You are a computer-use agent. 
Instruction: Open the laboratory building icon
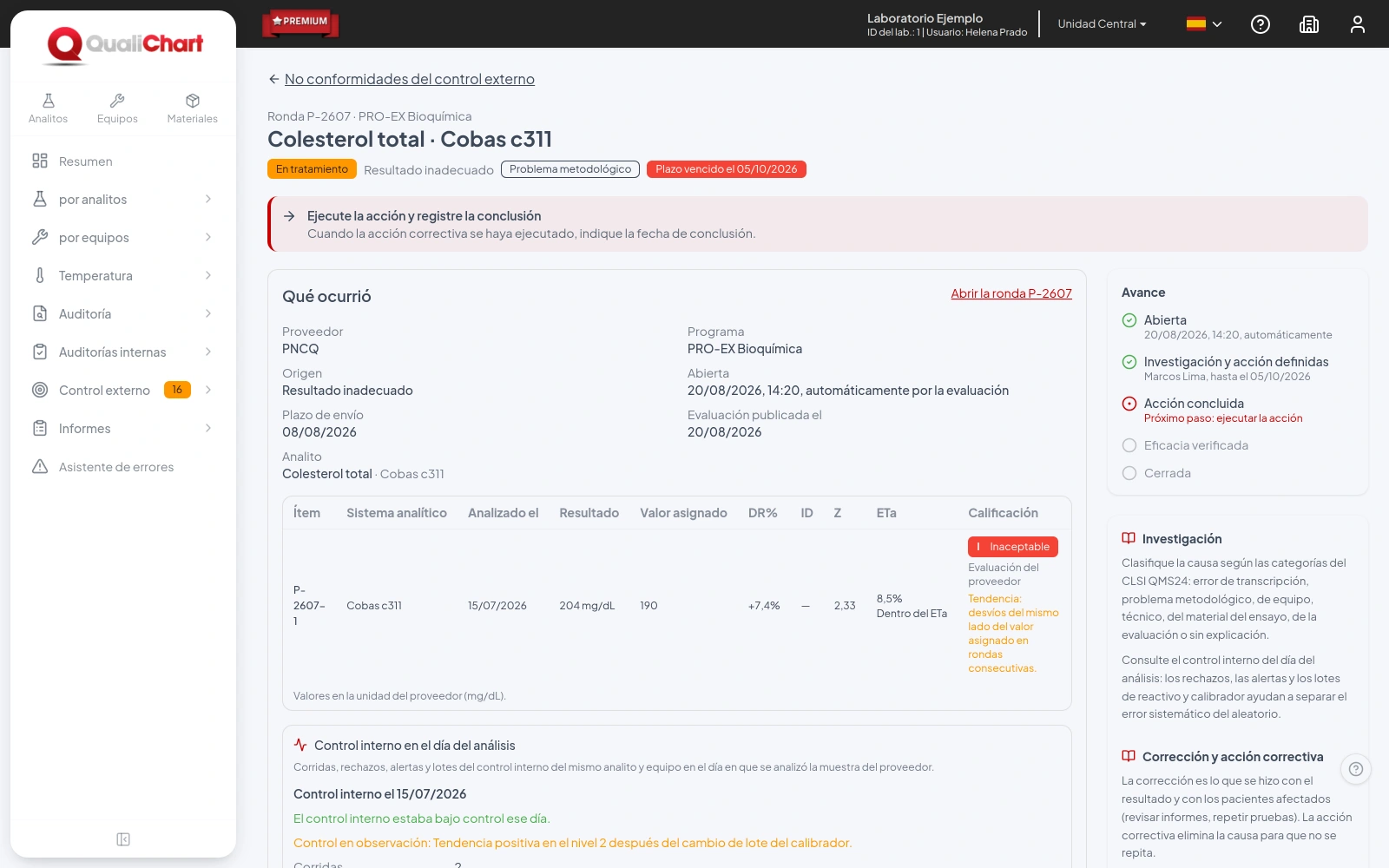pos(1309,24)
